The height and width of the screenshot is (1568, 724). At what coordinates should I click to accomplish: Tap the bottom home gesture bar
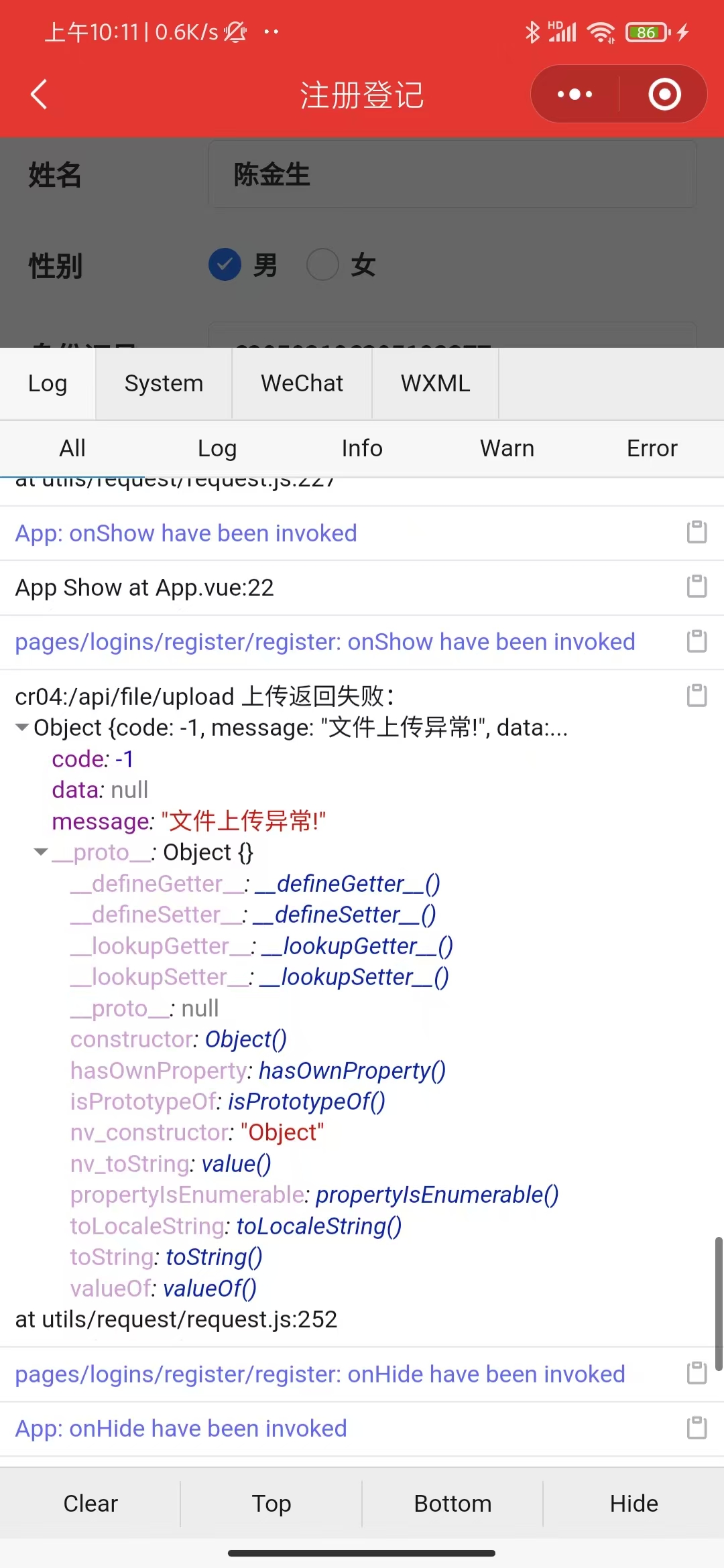(362, 1553)
